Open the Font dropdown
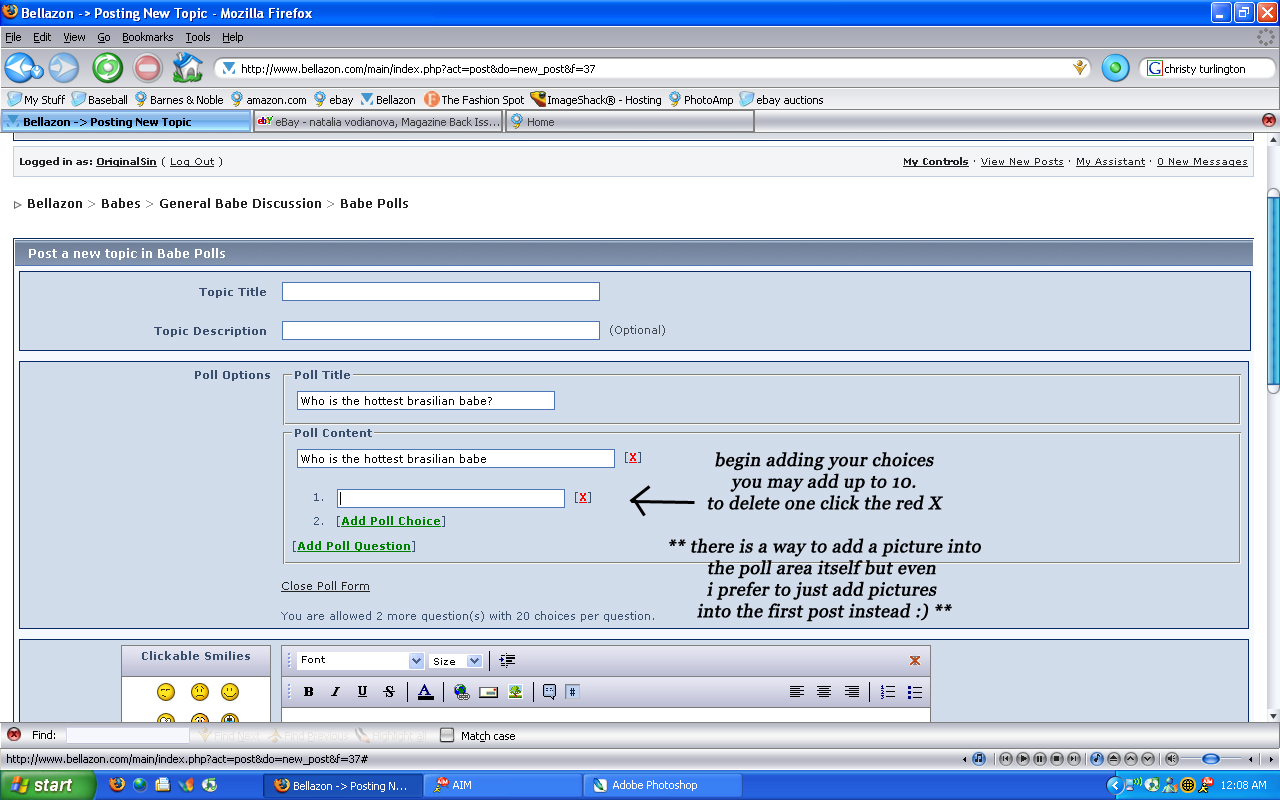The height and width of the screenshot is (800, 1280). (361, 661)
